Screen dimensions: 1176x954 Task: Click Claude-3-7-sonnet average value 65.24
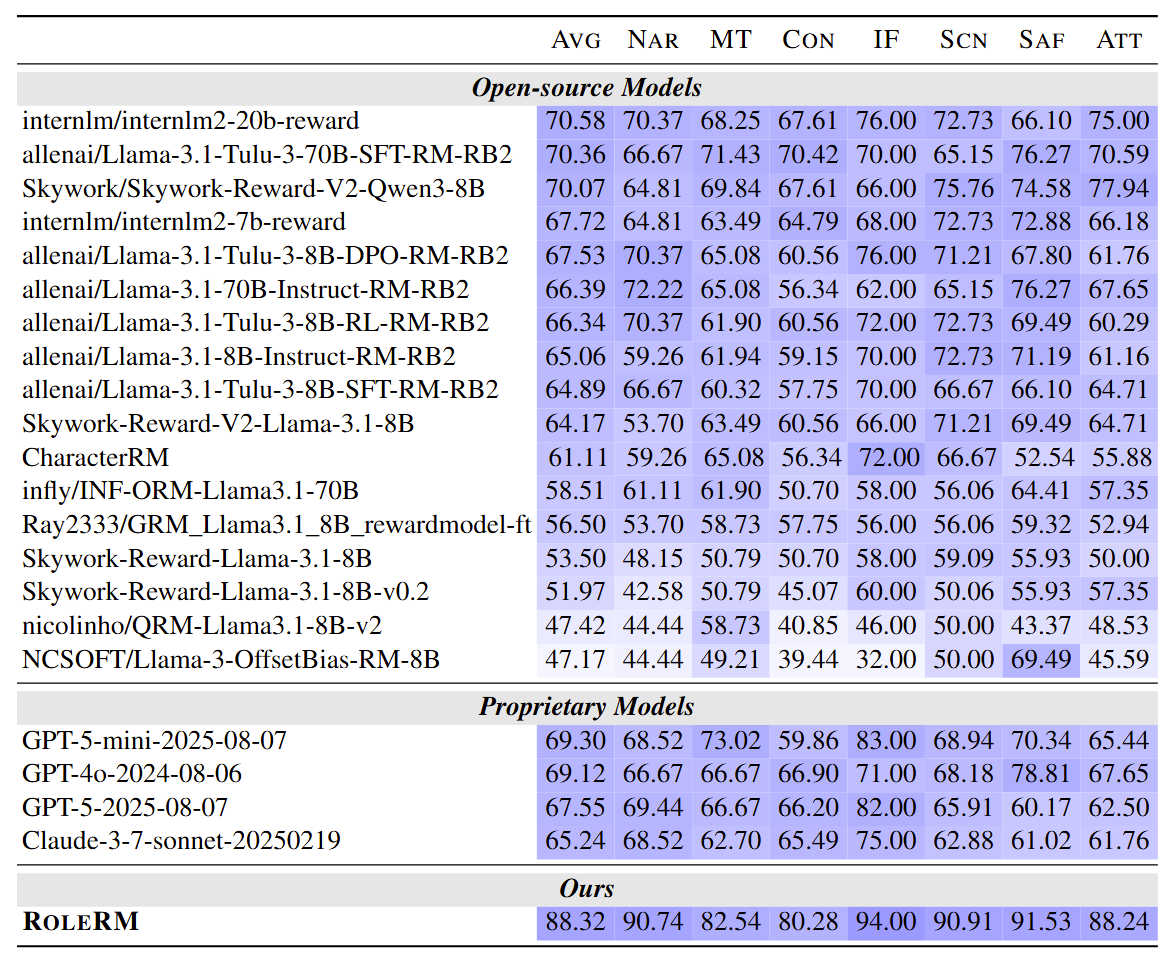click(x=575, y=841)
